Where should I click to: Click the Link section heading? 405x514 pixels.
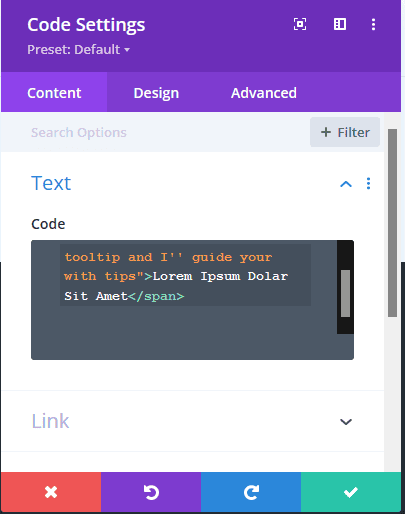[x=50, y=421]
